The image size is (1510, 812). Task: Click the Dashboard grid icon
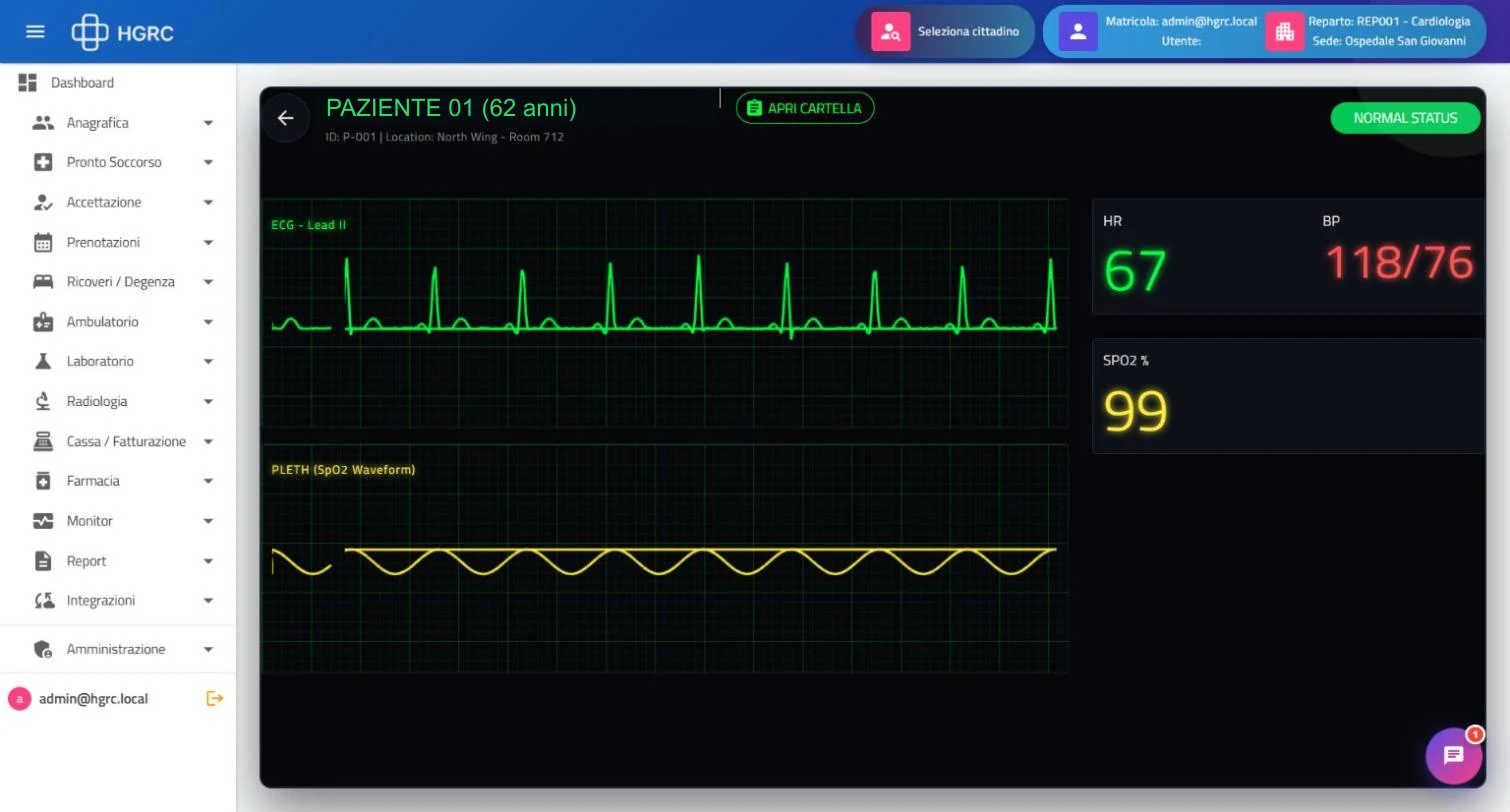(28, 83)
